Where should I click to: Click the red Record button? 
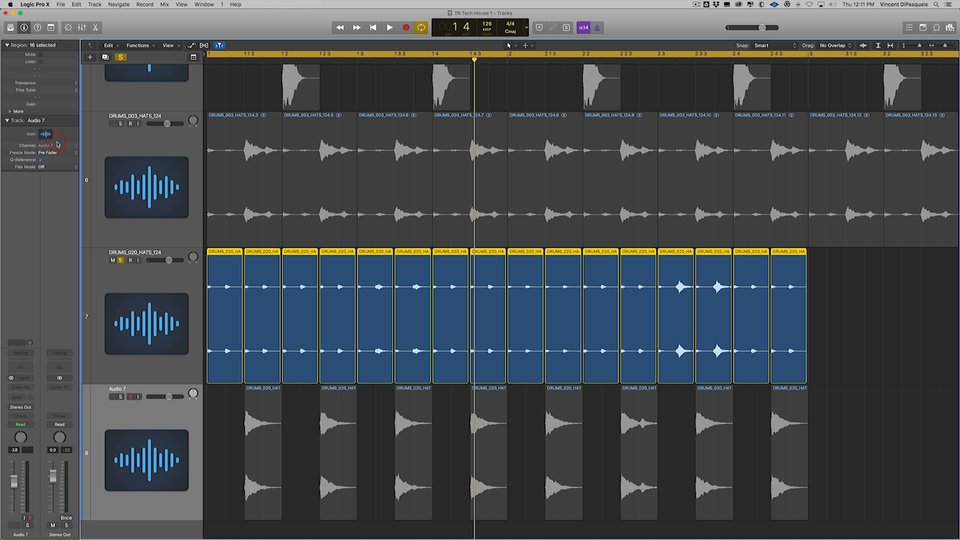[406, 28]
